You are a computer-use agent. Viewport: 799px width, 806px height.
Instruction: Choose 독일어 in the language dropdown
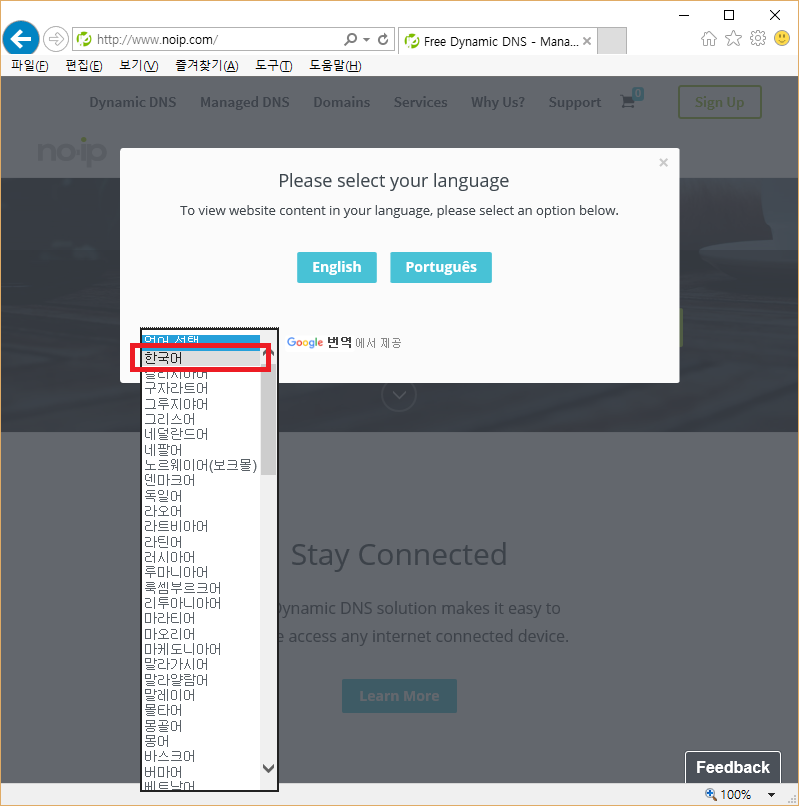(163, 496)
